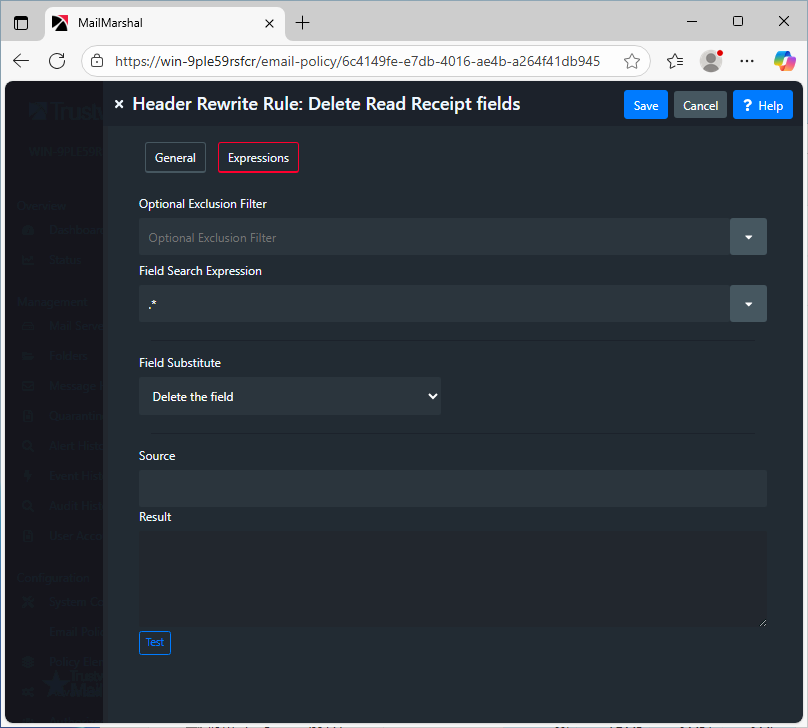Select the Expressions tab

[258, 158]
